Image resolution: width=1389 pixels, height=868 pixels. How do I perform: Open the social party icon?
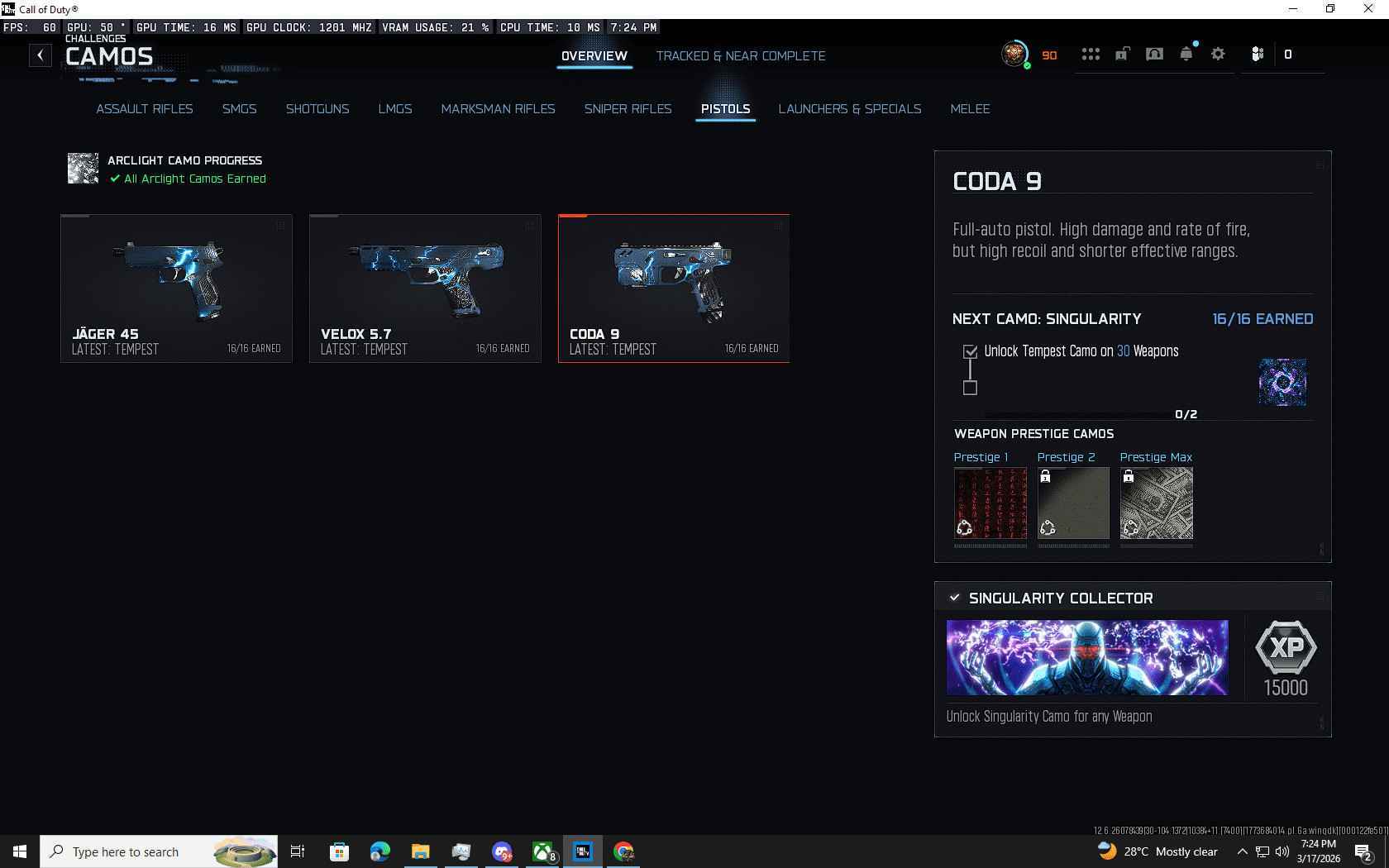pos(1257,55)
